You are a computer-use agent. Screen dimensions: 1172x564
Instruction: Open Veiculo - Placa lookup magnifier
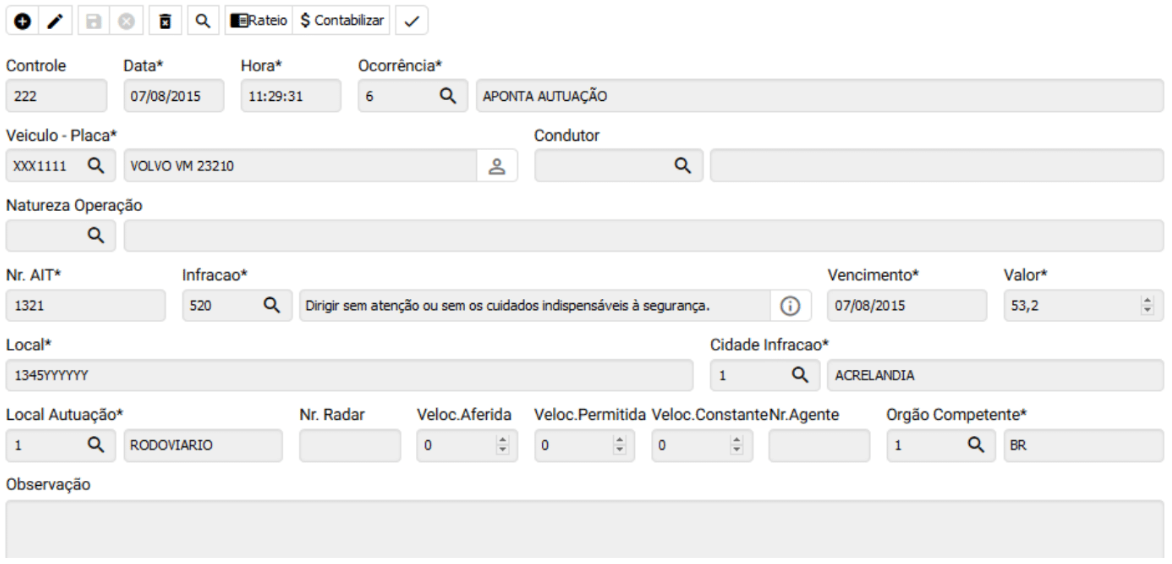95,166
